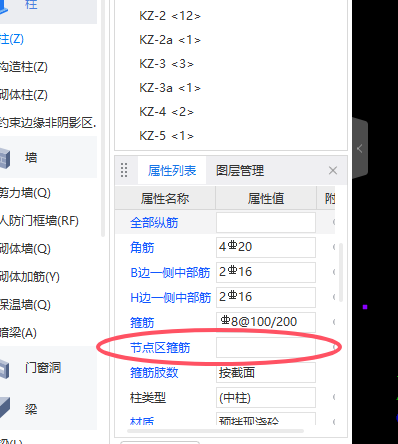
Task: Select 砌体柱(Z) in the component list
Action: [x=24, y=95]
